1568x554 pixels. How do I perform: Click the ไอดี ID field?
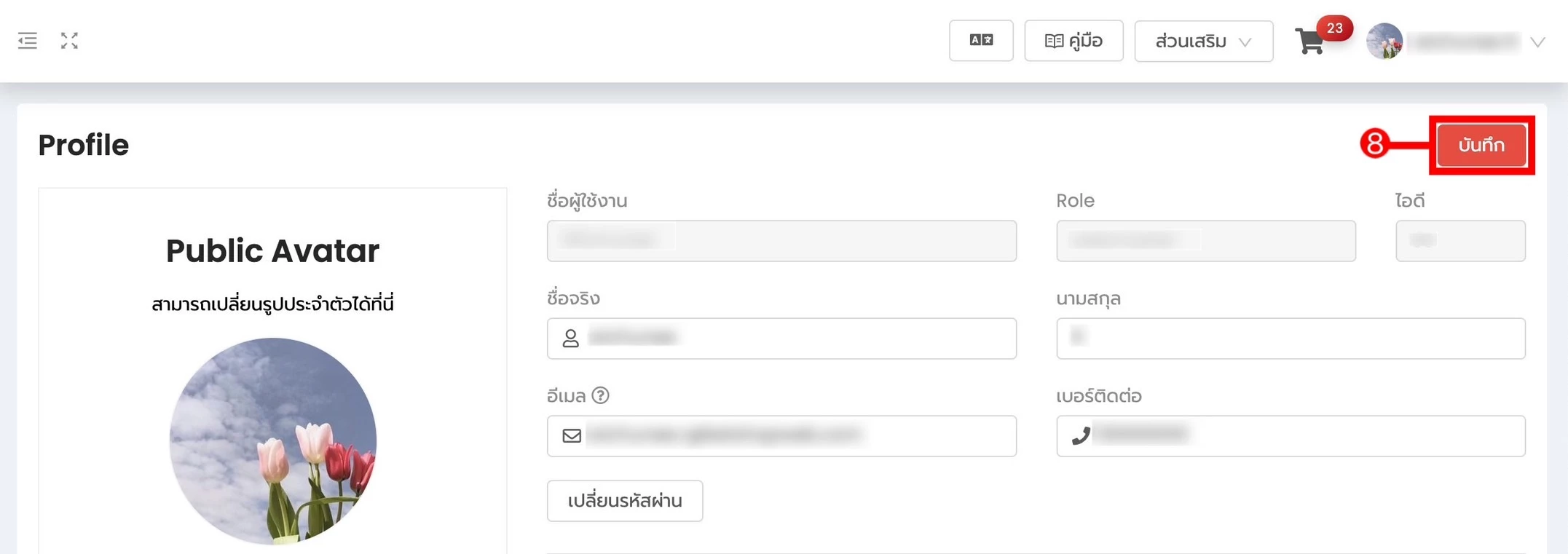[x=1460, y=241]
